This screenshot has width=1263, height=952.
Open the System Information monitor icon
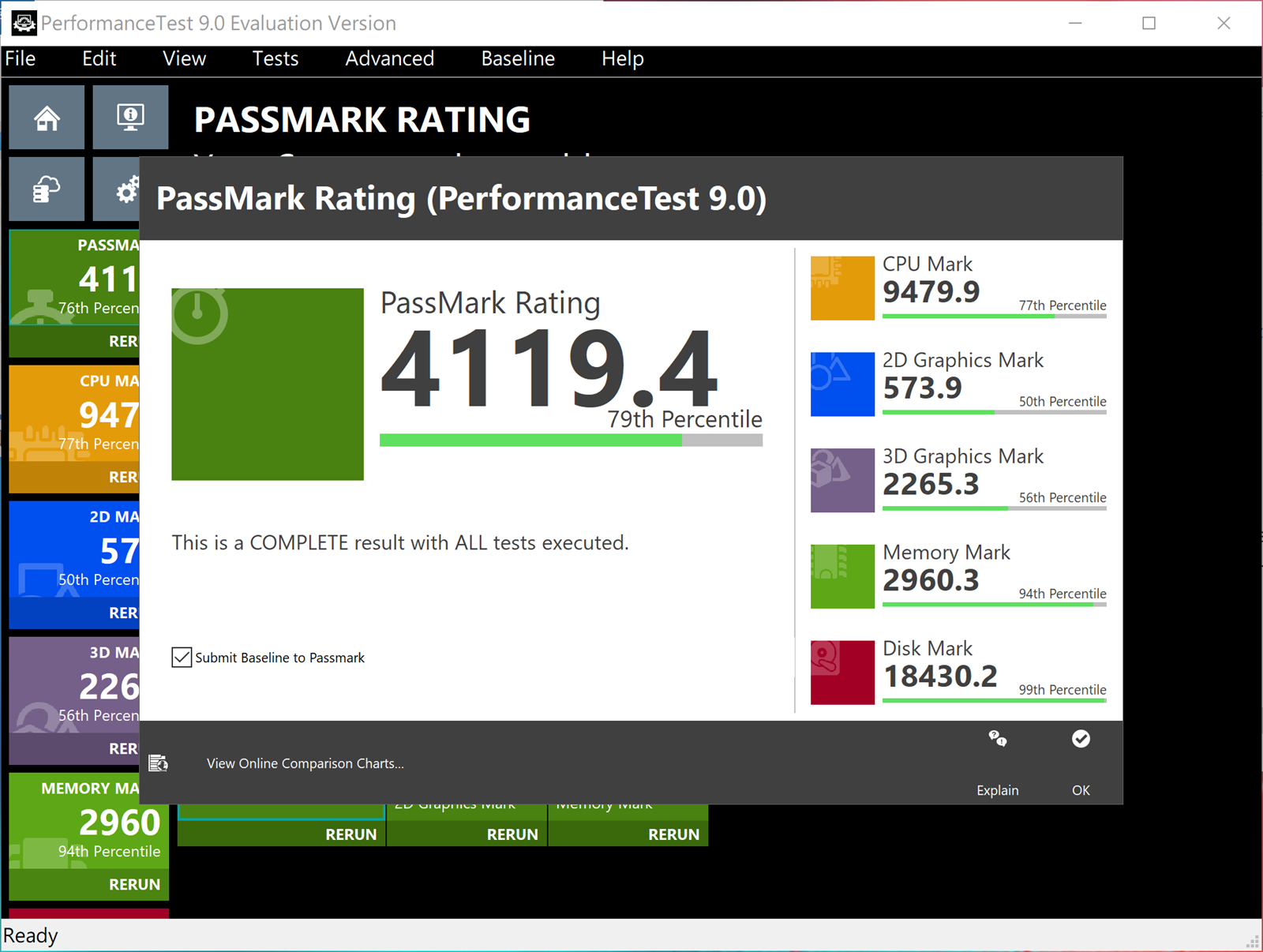(130, 118)
